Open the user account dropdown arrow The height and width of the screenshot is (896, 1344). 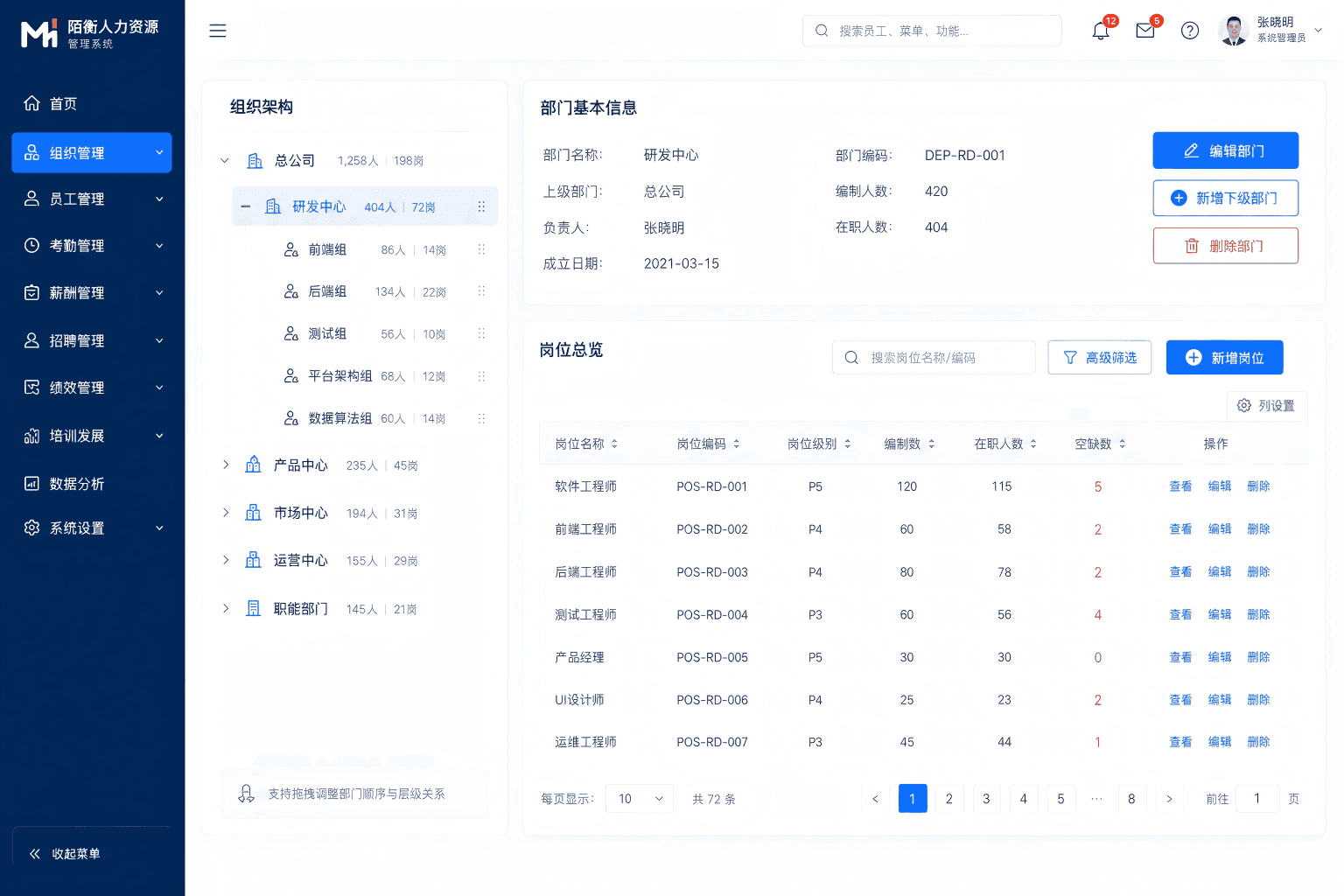(1319, 30)
